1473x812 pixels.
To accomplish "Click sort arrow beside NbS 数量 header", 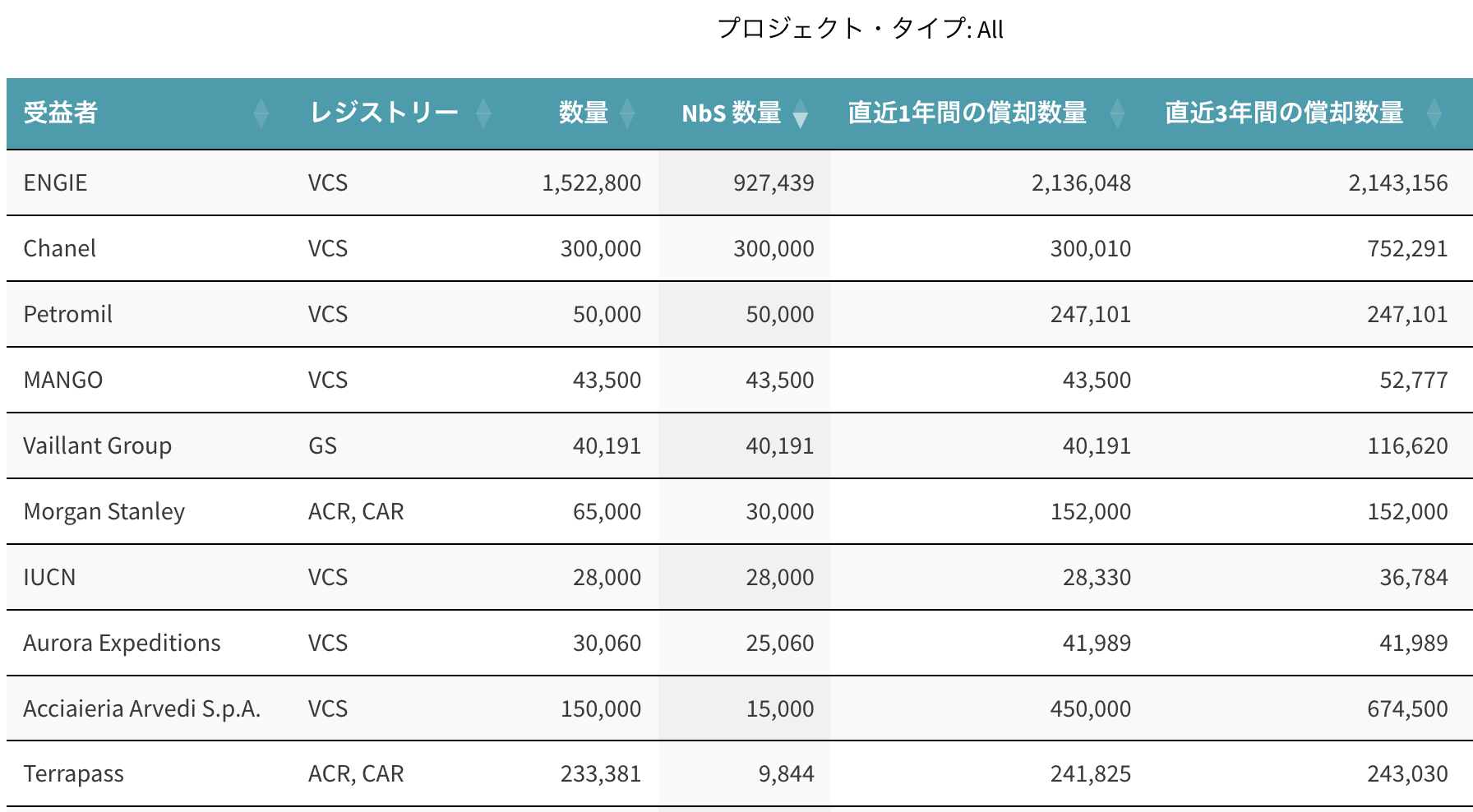I will [x=800, y=115].
